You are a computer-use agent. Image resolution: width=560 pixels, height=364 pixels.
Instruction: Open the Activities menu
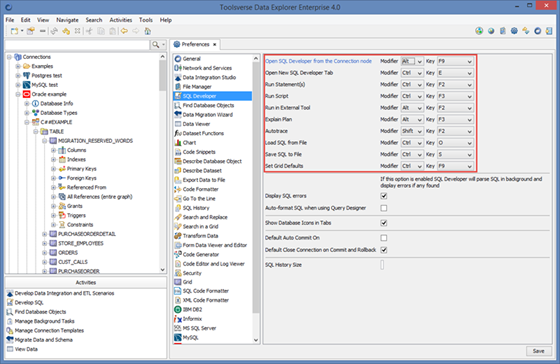pos(121,20)
